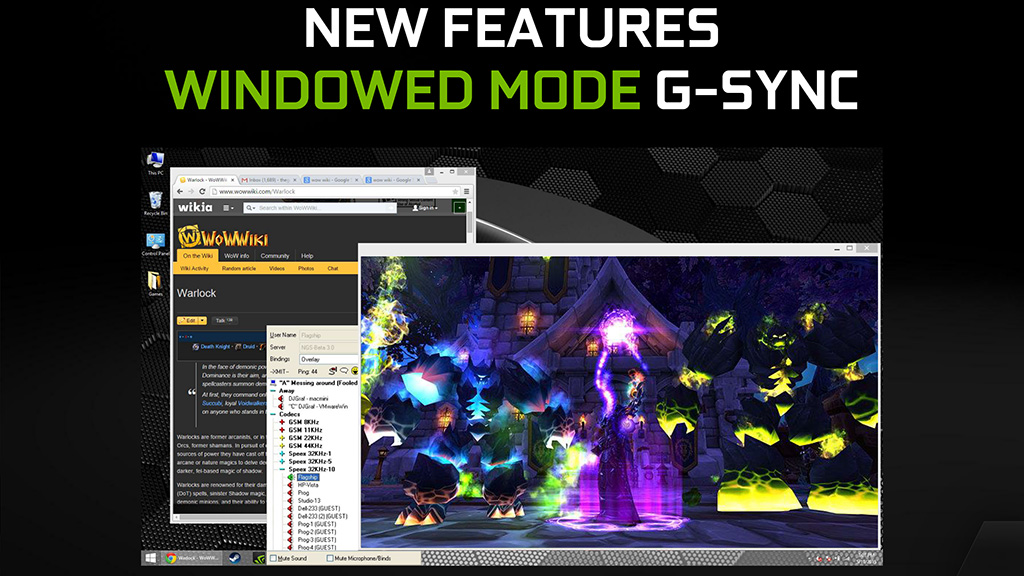The height and width of the screenshot is (576, 1024).
Task: Select the Speex 32KHz-1 channel
Action: pos(310,454)
